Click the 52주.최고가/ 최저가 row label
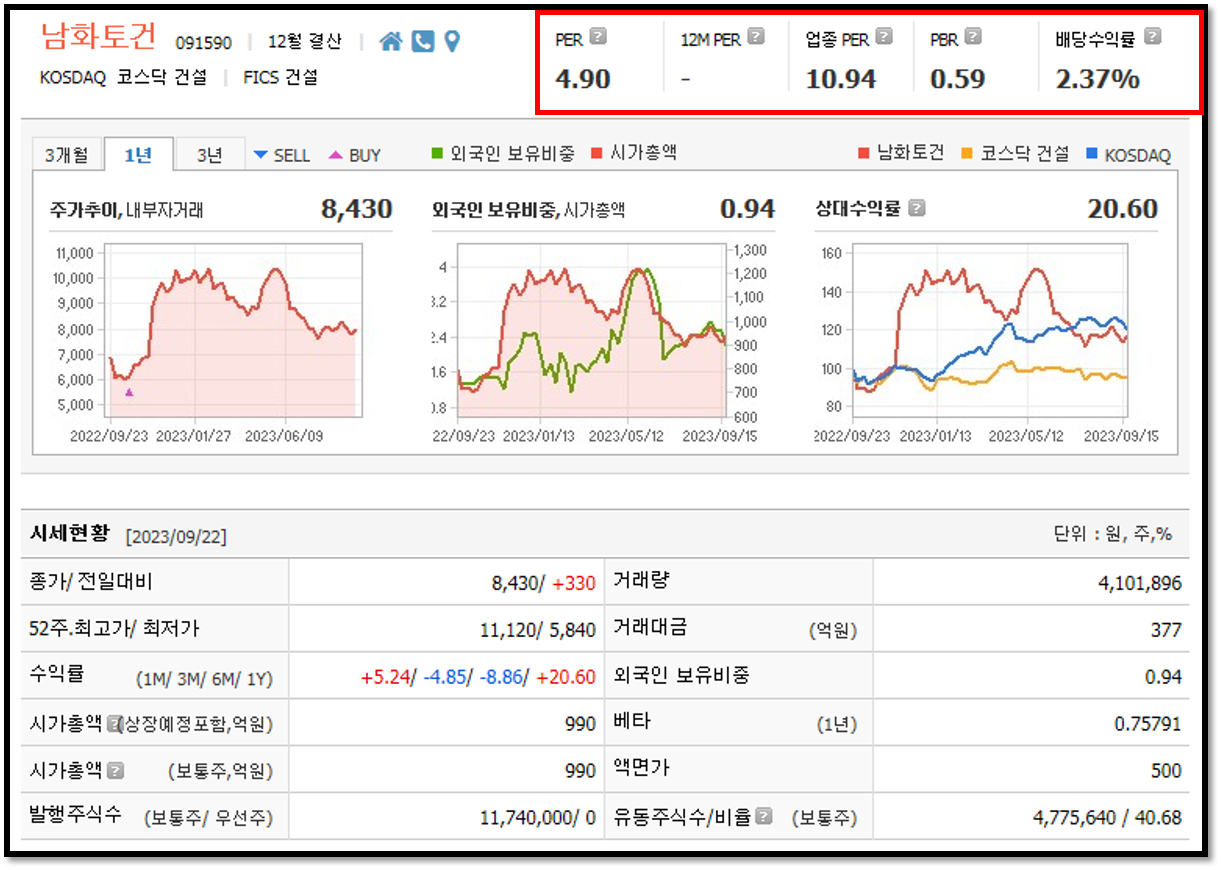This screenshot has height=870, width=1221. 115,629
